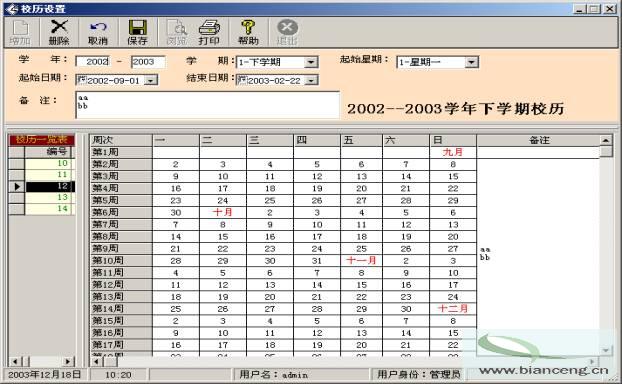Viewport: 622px width, 384px height.
Task: Click the 退出 (Exit) toolbar icon
Action: click(x=287, y=27)
